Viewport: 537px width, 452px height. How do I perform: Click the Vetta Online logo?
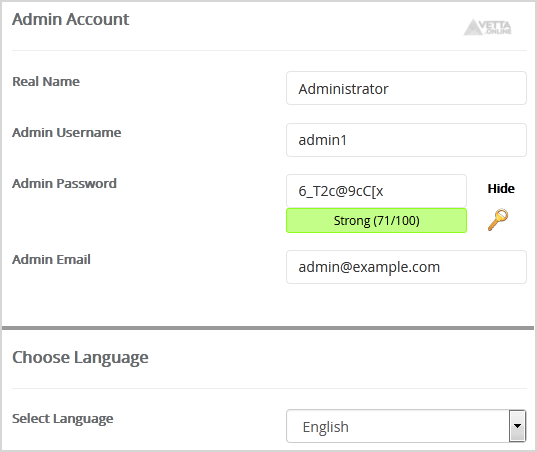(x=487, y=27)
